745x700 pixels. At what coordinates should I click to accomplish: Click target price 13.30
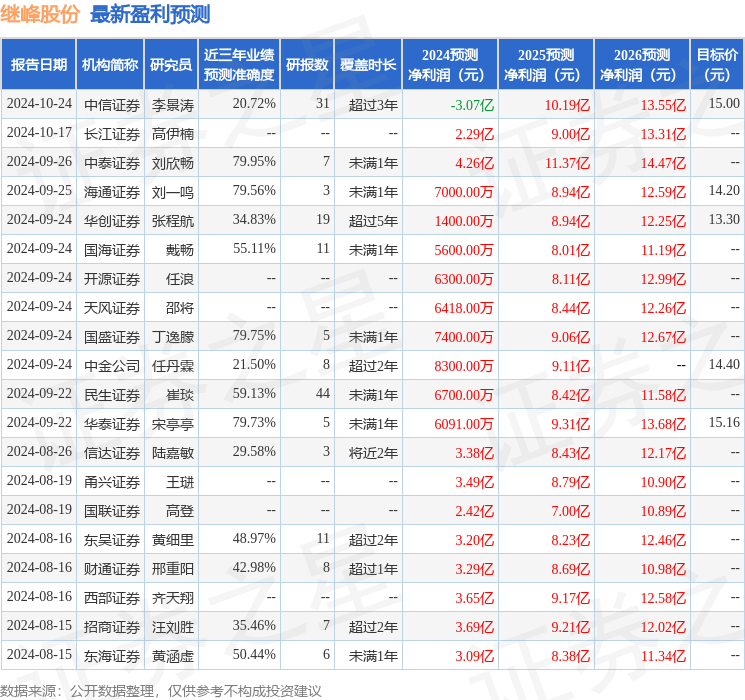point(724,220)
